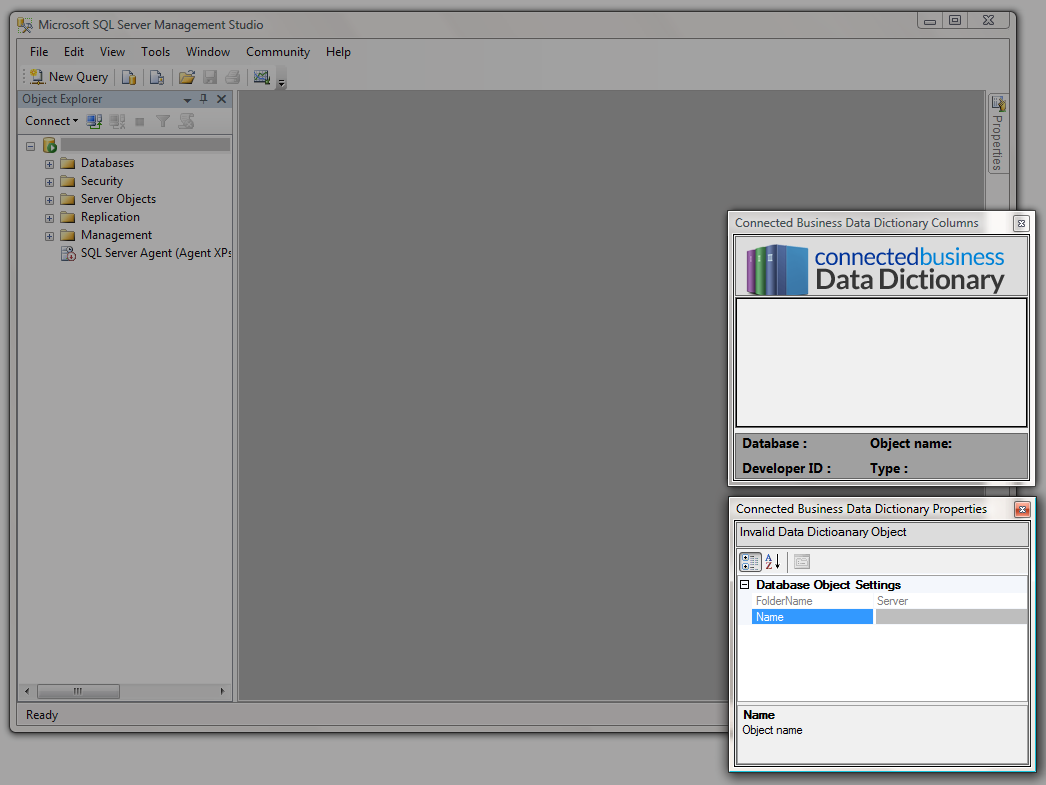Click the Property Pages icon
This screenshot has height=785, width=1046.
point(802,562)
